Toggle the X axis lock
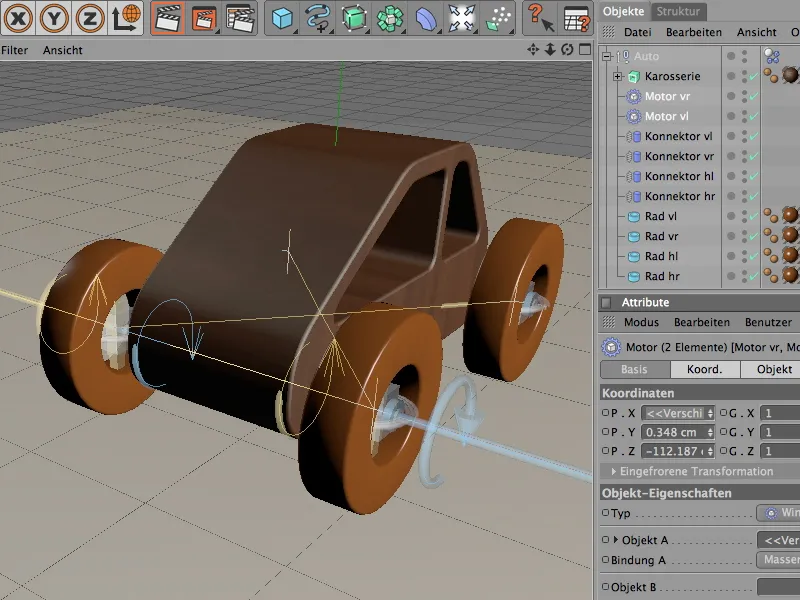Viewport: 800px width, 600px height. [x=21, y=18]
